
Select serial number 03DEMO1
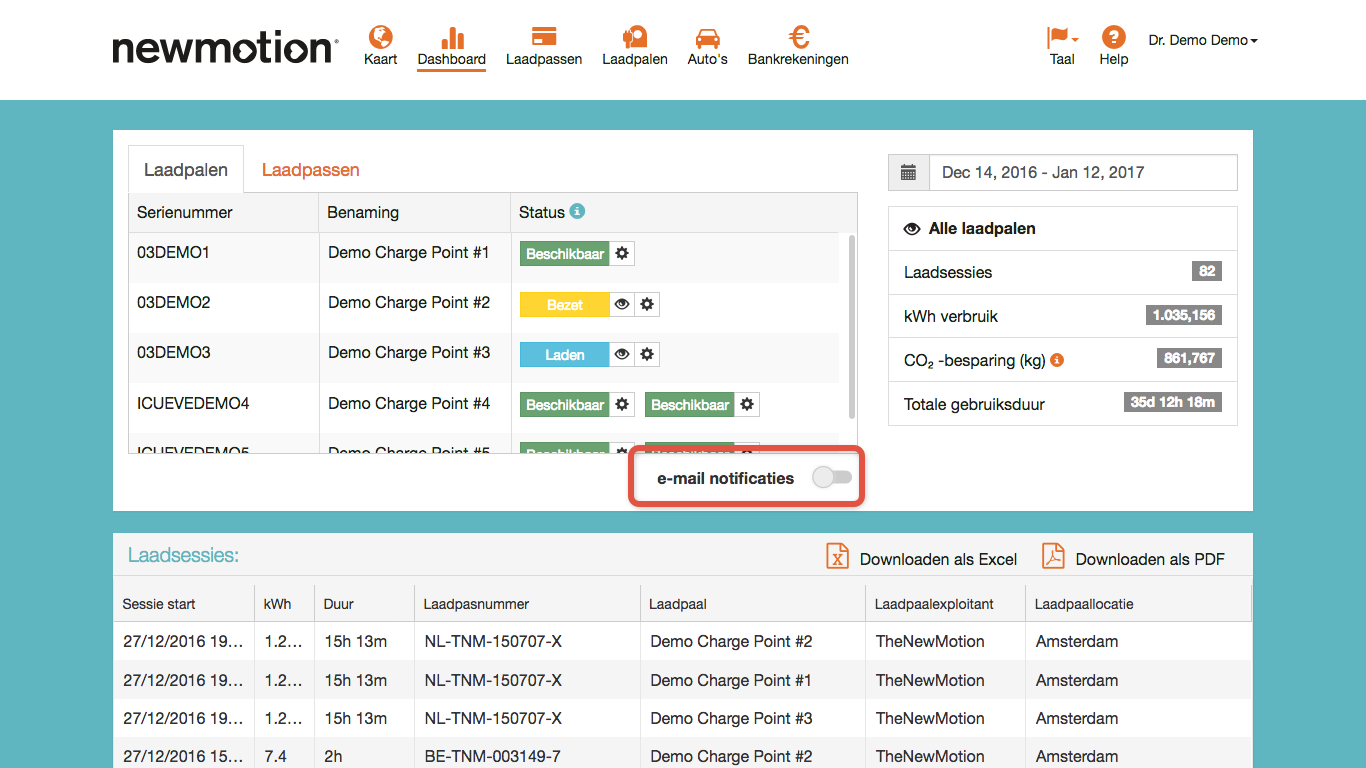tap(173, 253)
